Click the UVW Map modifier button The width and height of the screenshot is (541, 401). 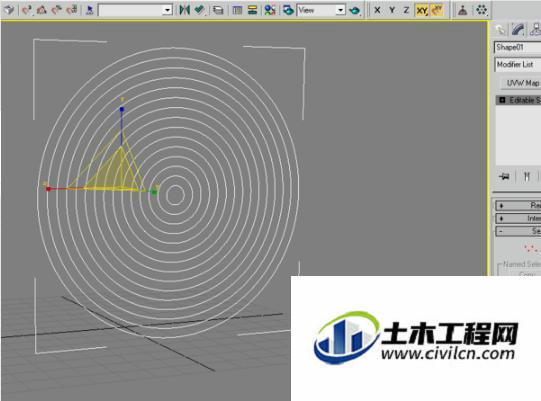(521, 83)
